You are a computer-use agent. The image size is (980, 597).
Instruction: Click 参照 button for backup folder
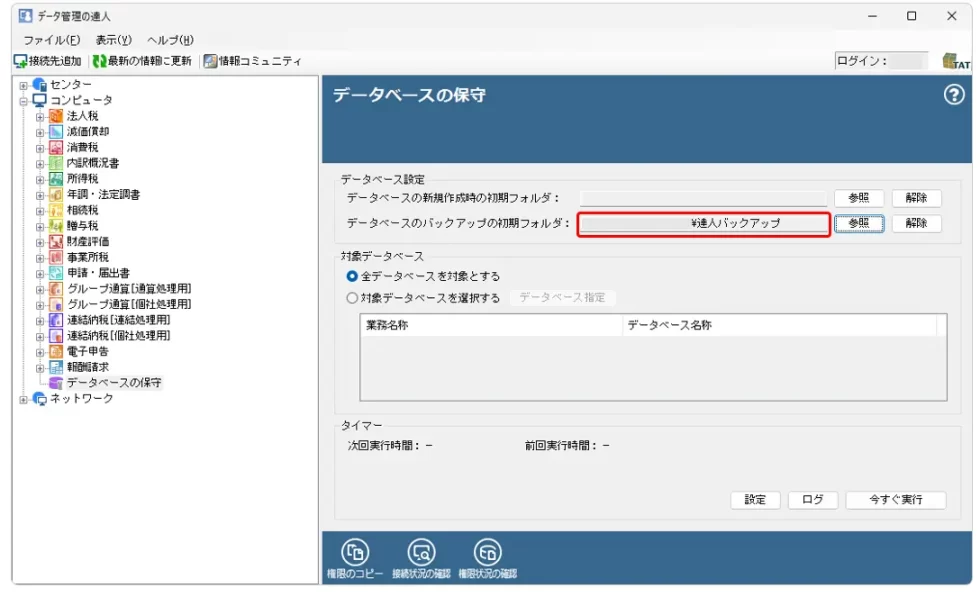(858, 224)
